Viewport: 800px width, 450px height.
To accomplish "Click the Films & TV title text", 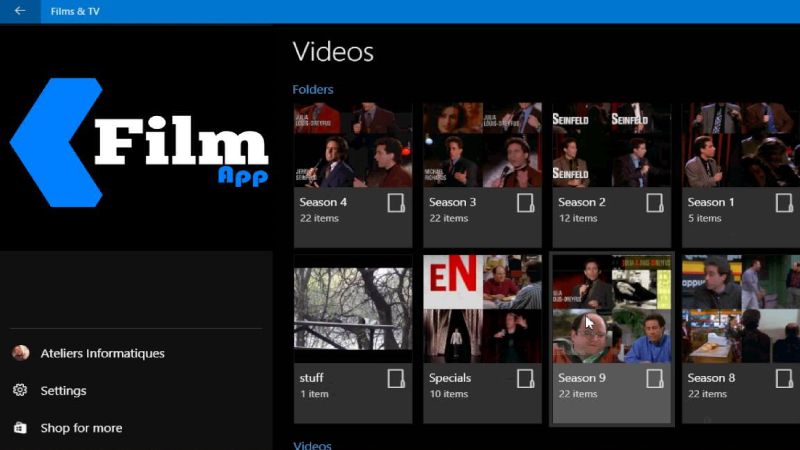I will [x=75, y=11].
